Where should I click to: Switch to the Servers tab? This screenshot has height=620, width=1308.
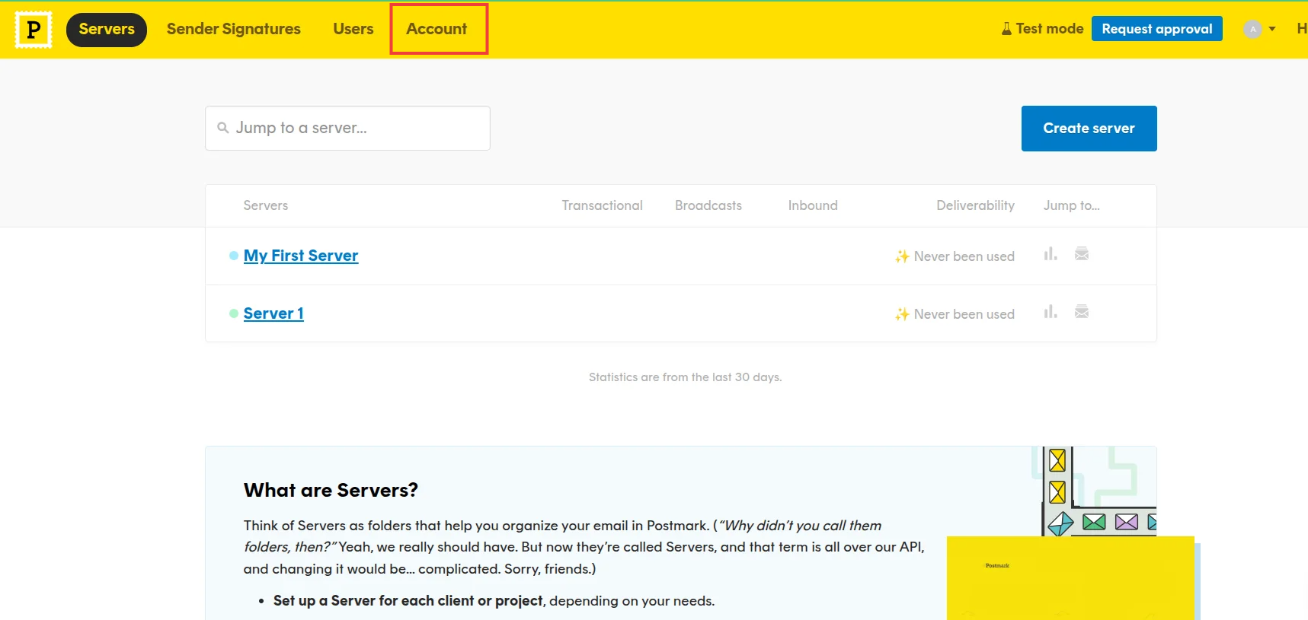pyautogui.click(x=107, y=29)
